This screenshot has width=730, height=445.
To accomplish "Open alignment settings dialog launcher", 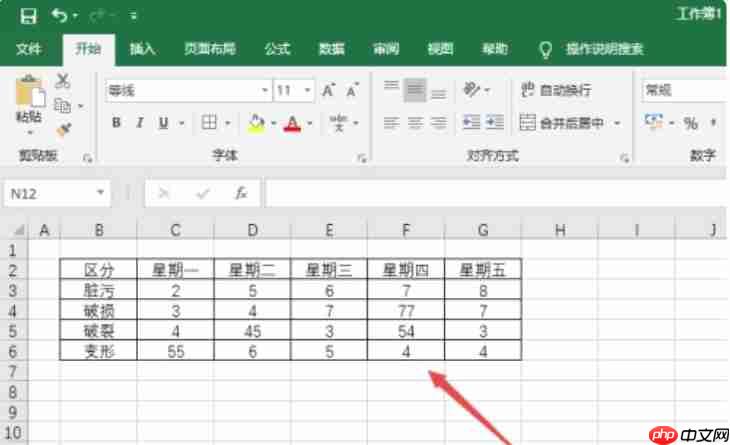I will 624,159.
